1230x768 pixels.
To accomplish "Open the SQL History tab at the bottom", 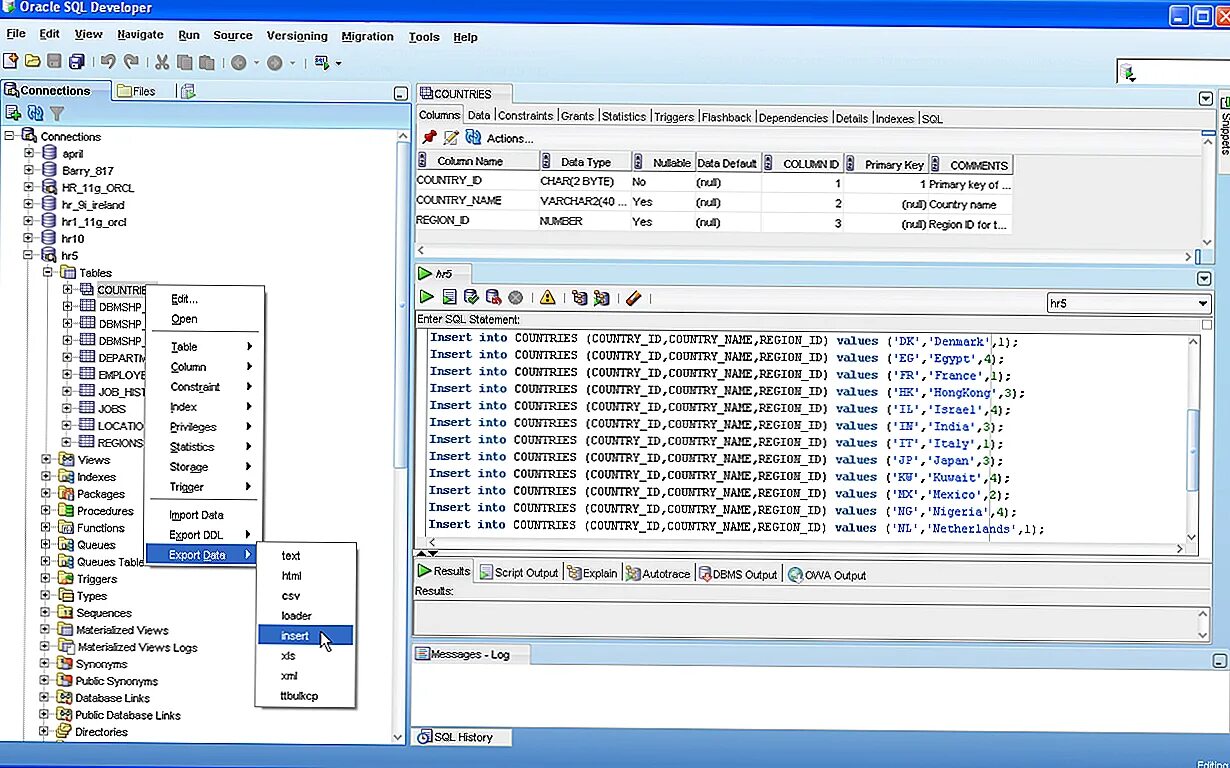I will pos(462,737).
